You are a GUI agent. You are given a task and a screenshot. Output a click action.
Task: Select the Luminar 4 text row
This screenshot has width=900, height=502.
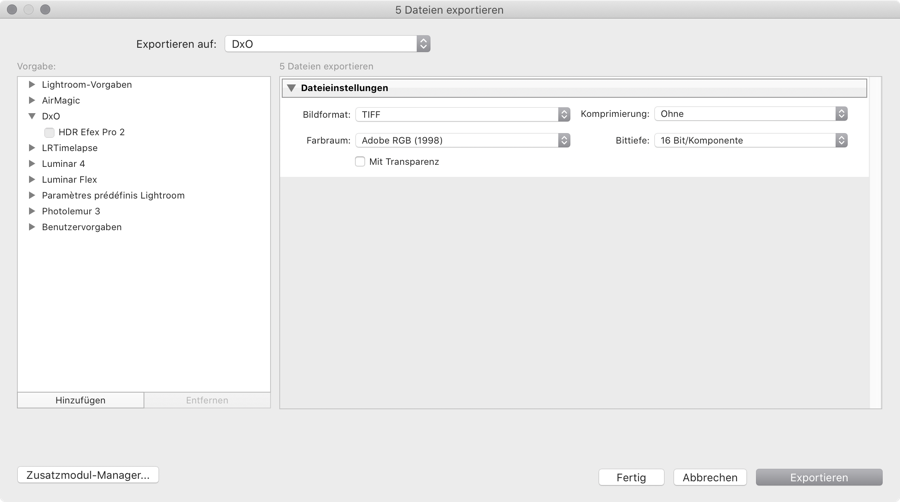(x=63, y=164)
